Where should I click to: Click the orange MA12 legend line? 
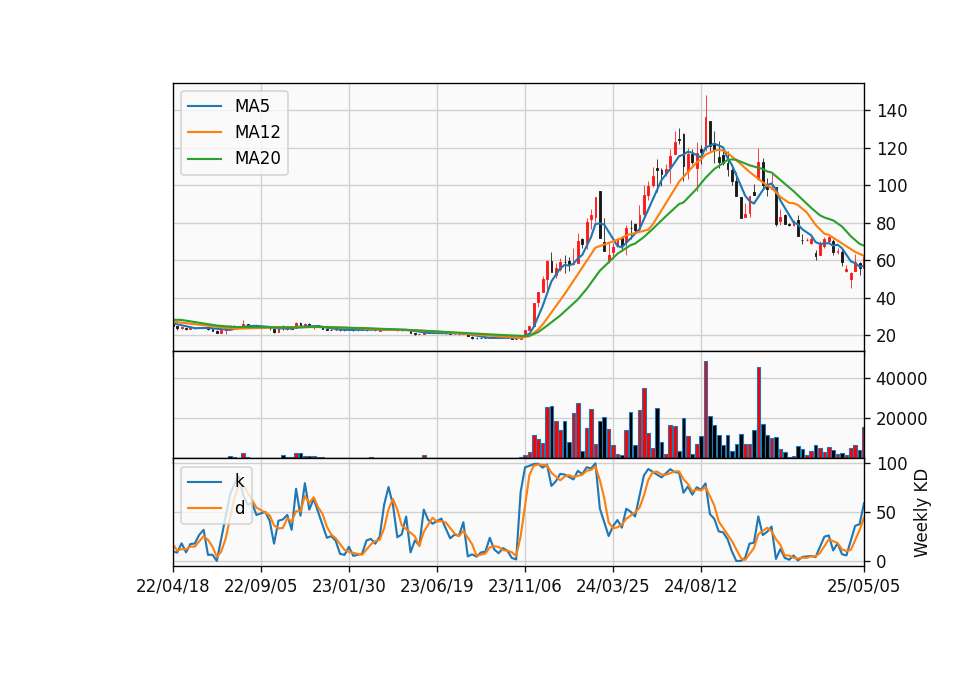(204, 132)
